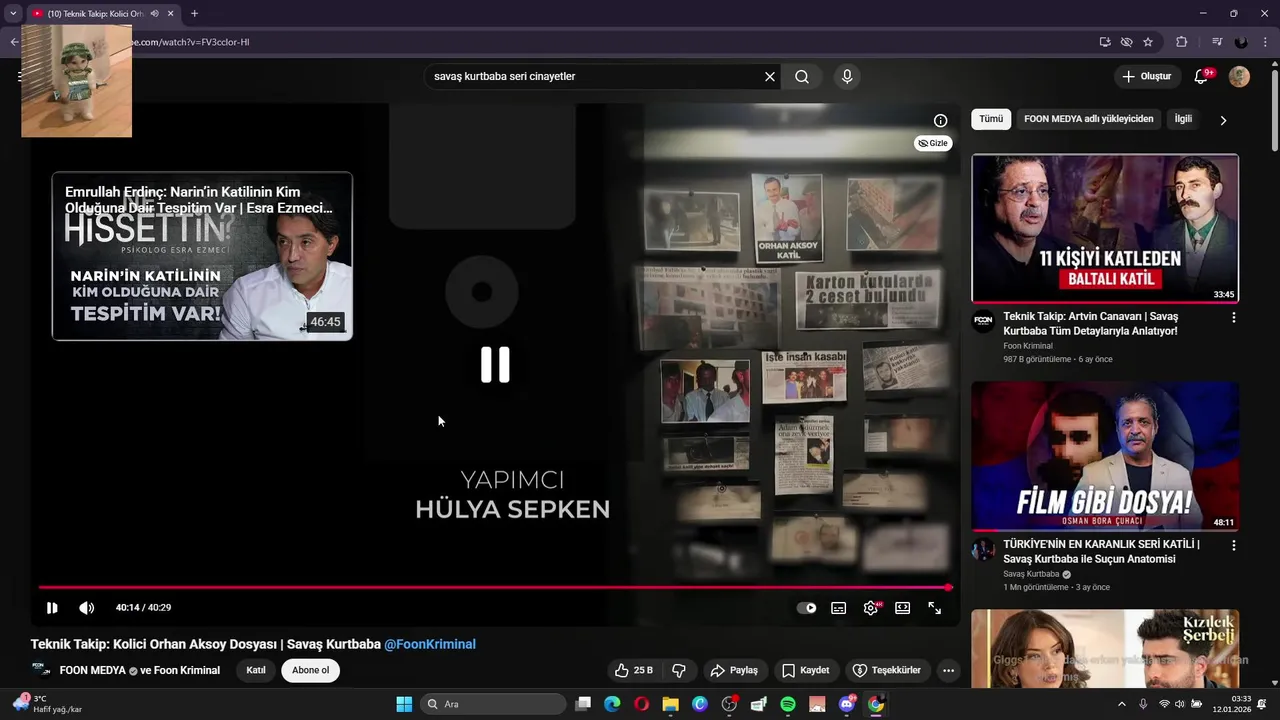Pause the video with the player pause button
This screenshot has height=720, width=1280.
[x=52, y=608]
